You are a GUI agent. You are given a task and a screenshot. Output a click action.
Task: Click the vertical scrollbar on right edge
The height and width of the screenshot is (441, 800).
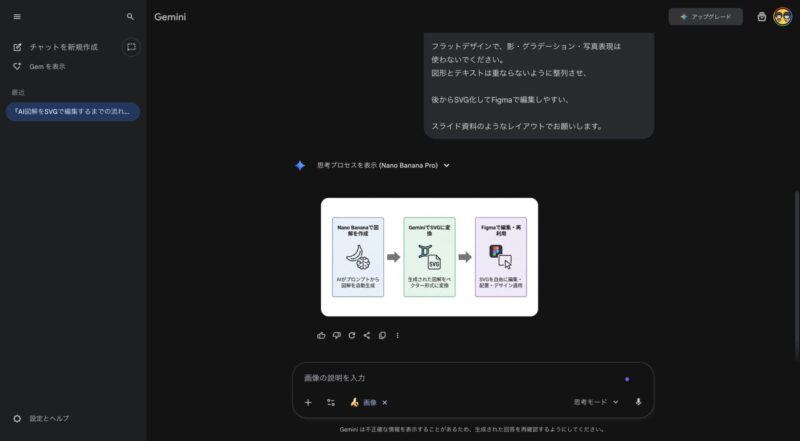coord(797,276)
